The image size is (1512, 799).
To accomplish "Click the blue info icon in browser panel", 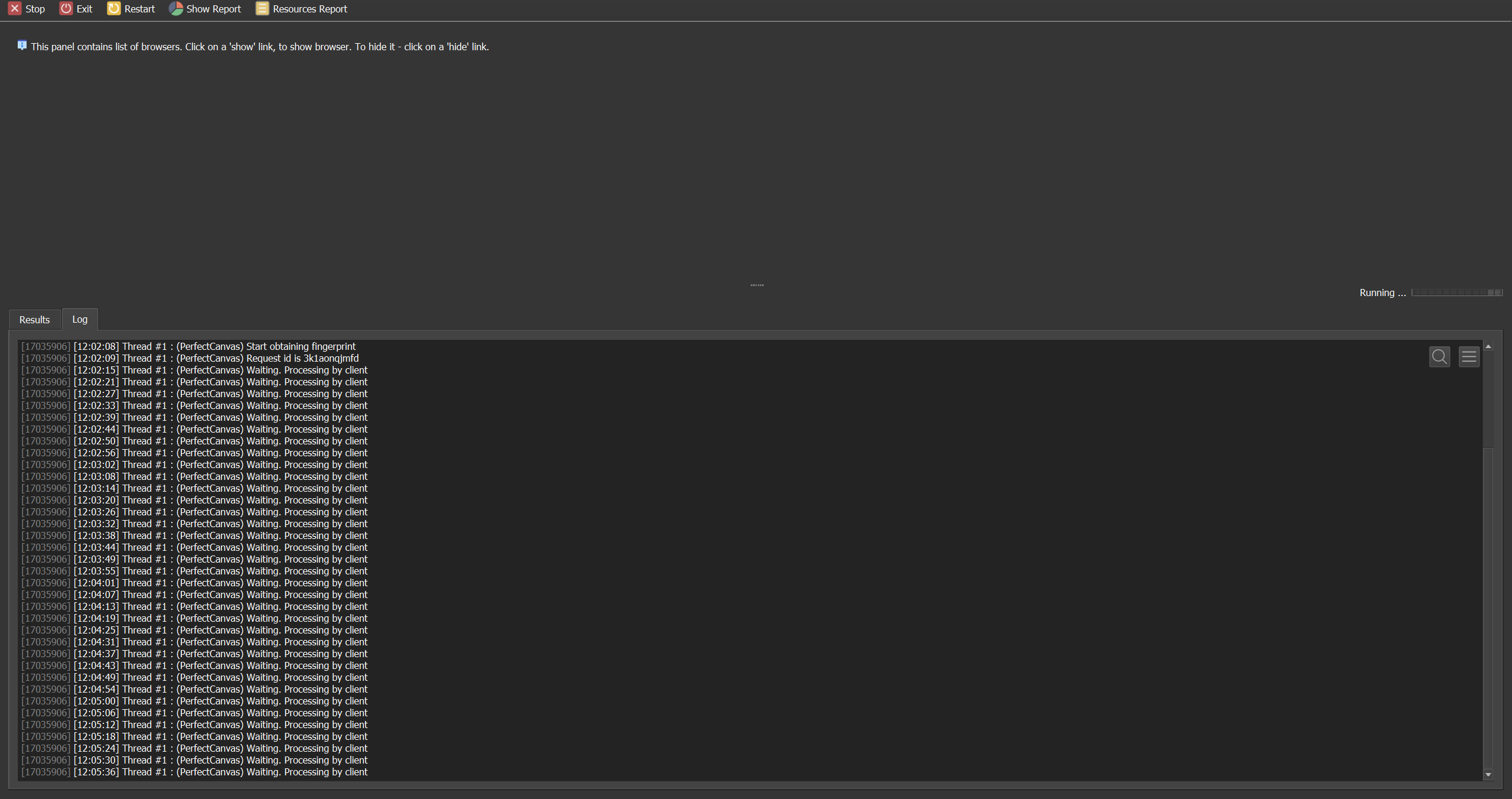I will (22, 46).
